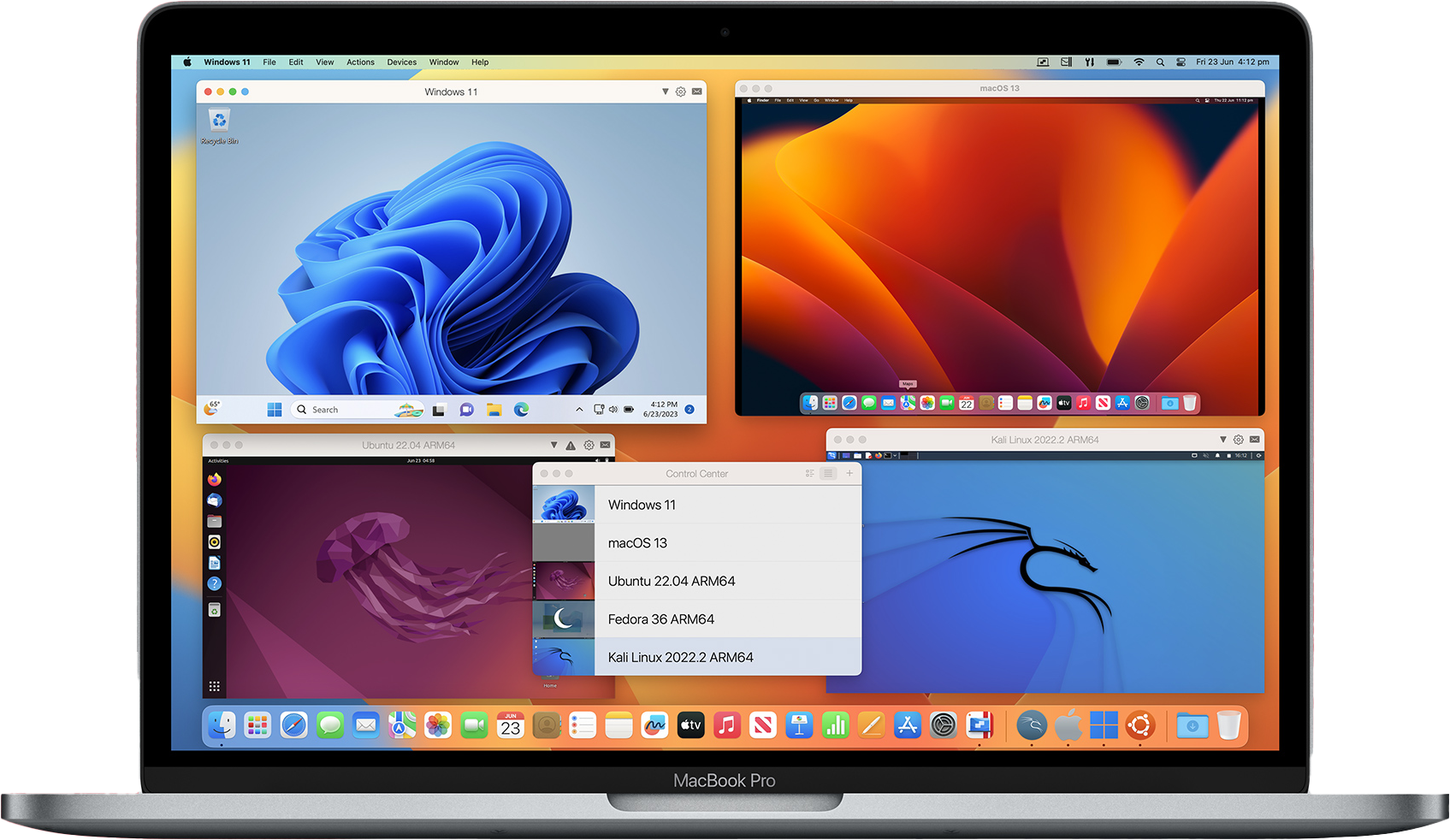
Task: Expand Windows 11 window view-mode dropdown arrow
Action: tap(666, 92)
